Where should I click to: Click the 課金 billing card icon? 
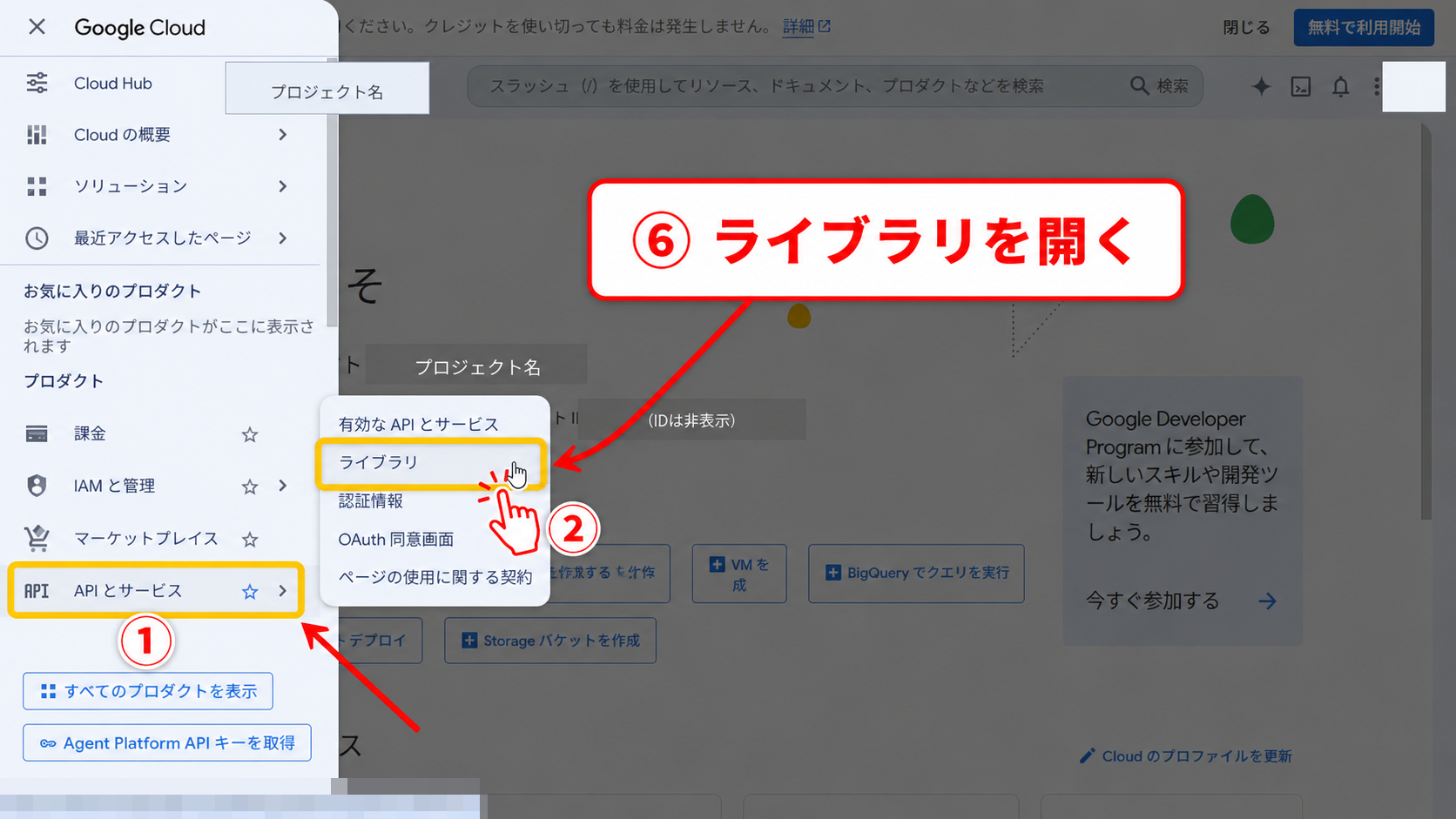(37, 433)
